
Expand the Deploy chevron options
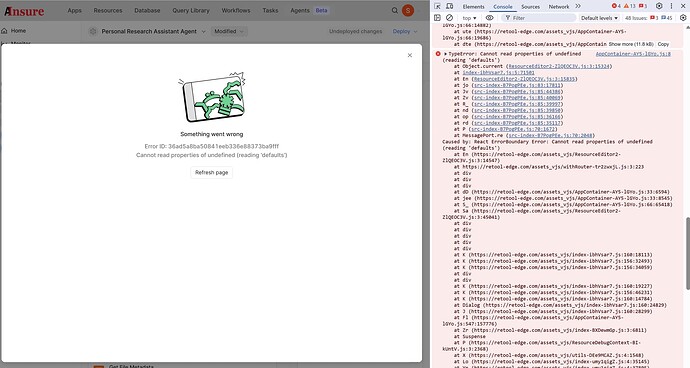(415, 31)
